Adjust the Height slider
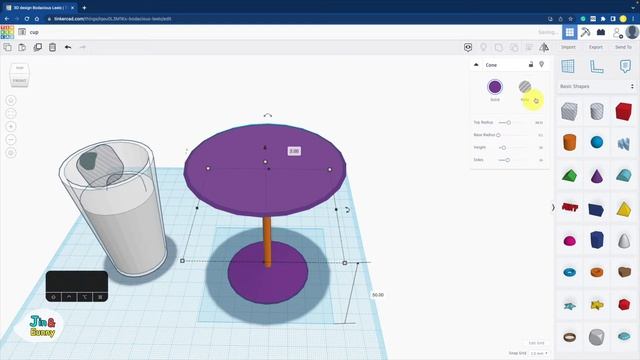Viewport: 640px width, 360px height. coord(503,148)
